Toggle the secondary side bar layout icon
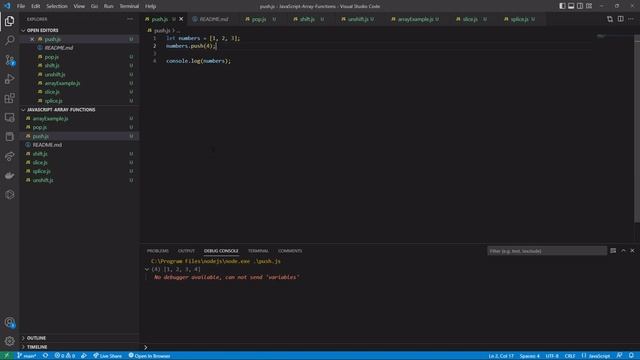The image size is (640, 360). click(x=580, y=6)
